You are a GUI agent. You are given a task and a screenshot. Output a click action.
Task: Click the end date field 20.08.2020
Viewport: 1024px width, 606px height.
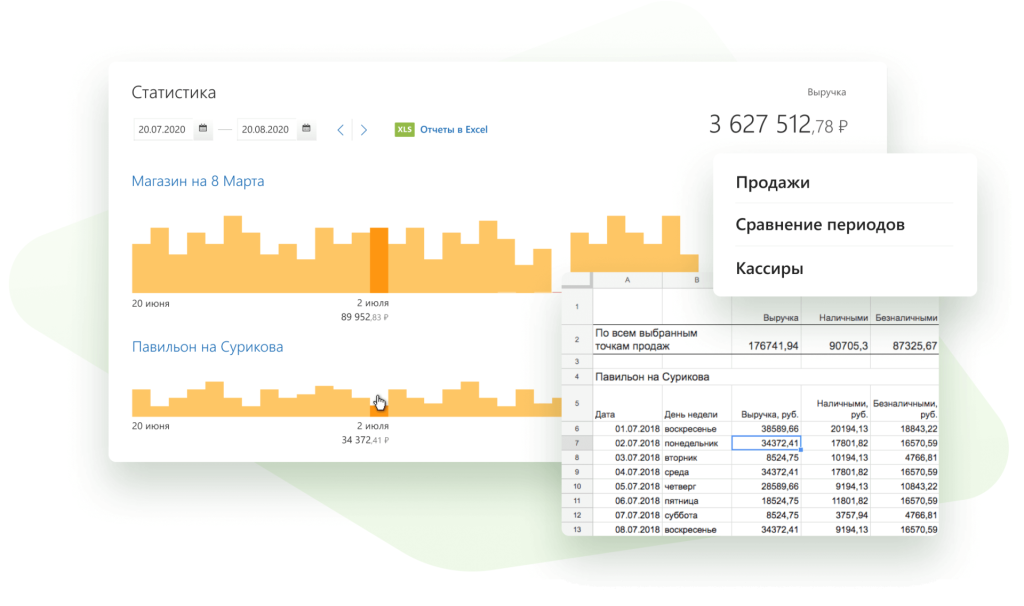[x=266, y=129]
